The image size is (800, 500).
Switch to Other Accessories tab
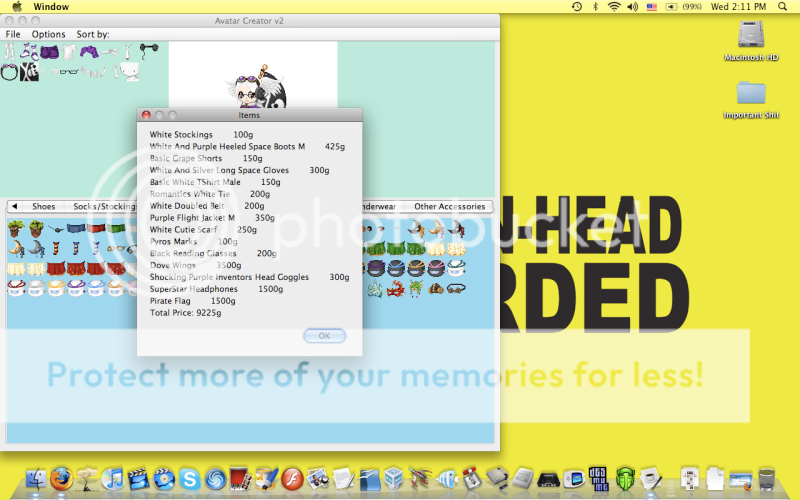(449, 207)
